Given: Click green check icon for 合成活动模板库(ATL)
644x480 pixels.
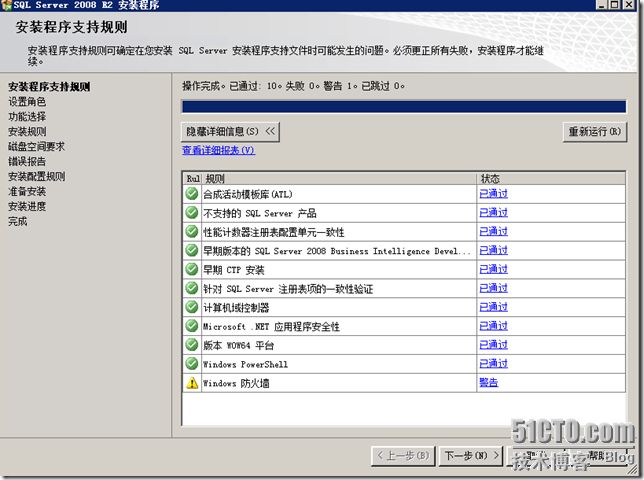Looking at the screenshot, I should 191,193.
